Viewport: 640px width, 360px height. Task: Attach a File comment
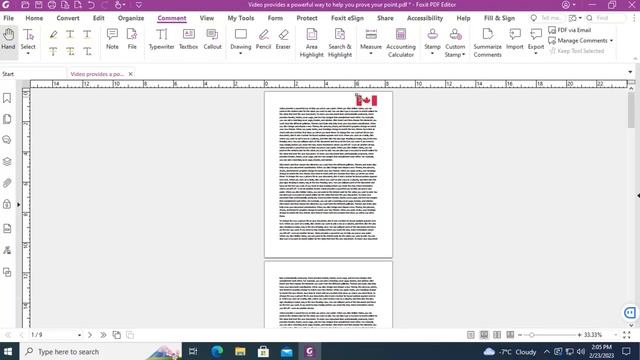click(132, 39)
